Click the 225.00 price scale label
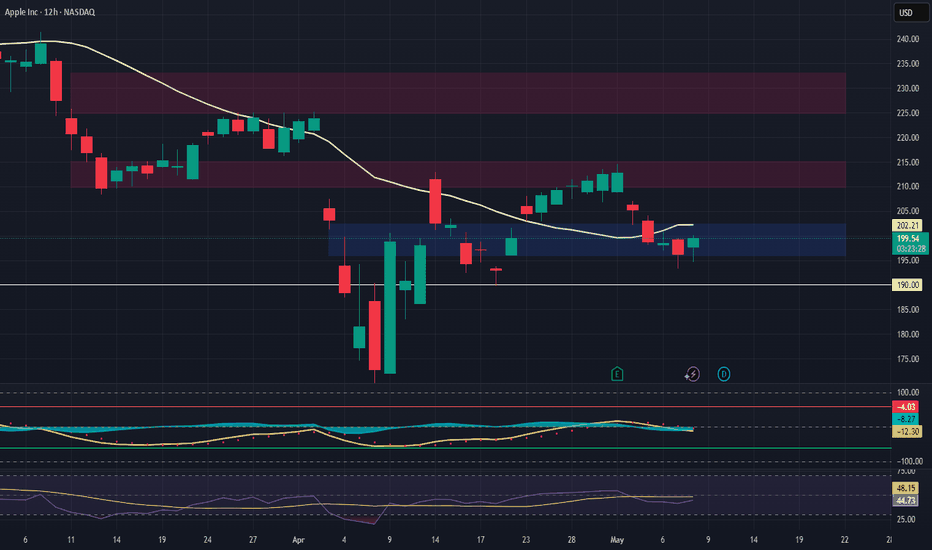This screenshot has height=550, width=932. [x=908, y=113]
